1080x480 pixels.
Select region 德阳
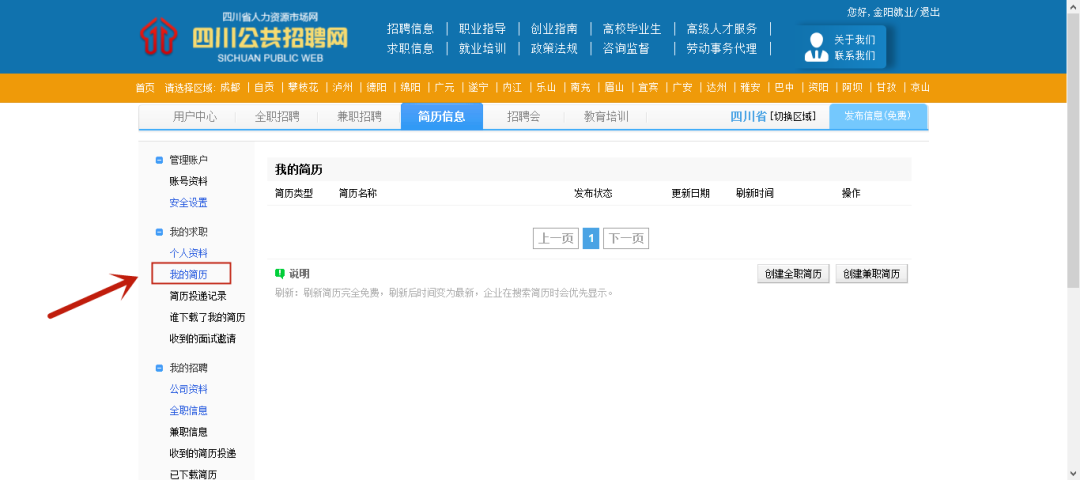tap(376, 87)
